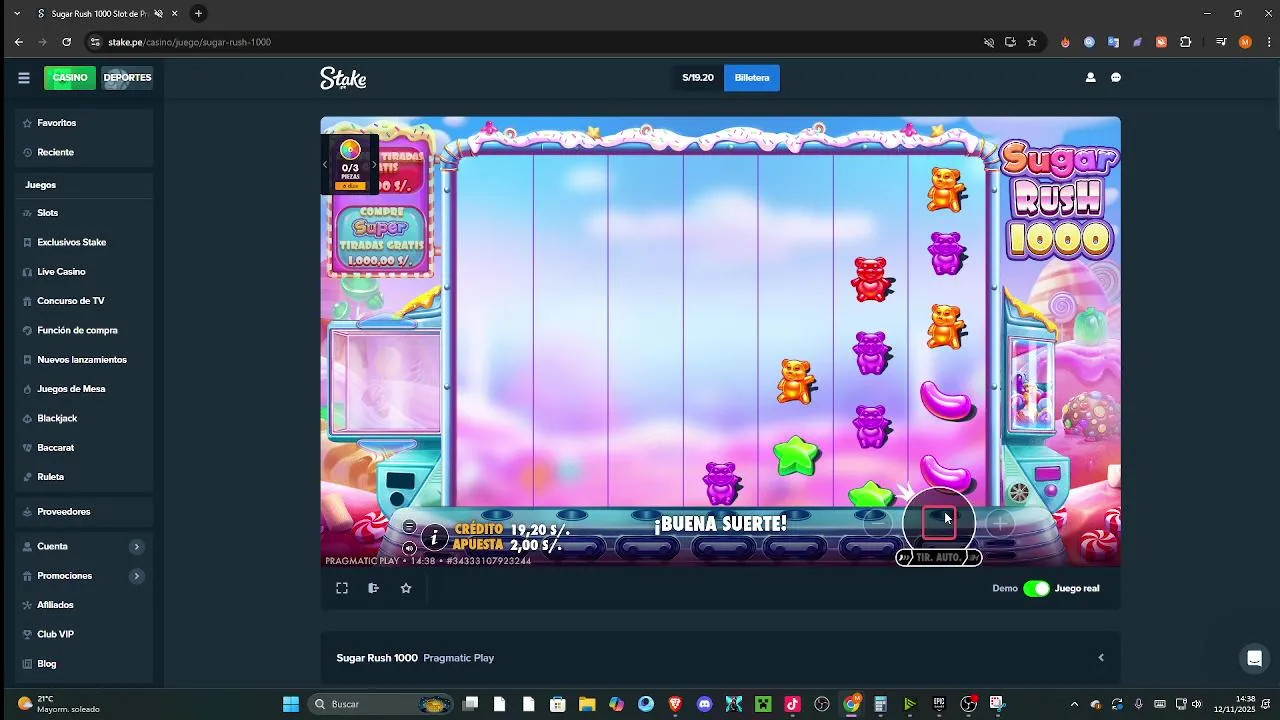The width and height of the screenshot is (1280, 720).
Task: Click the Pragmatic Play provider link
Action: [x=458, y=658]
